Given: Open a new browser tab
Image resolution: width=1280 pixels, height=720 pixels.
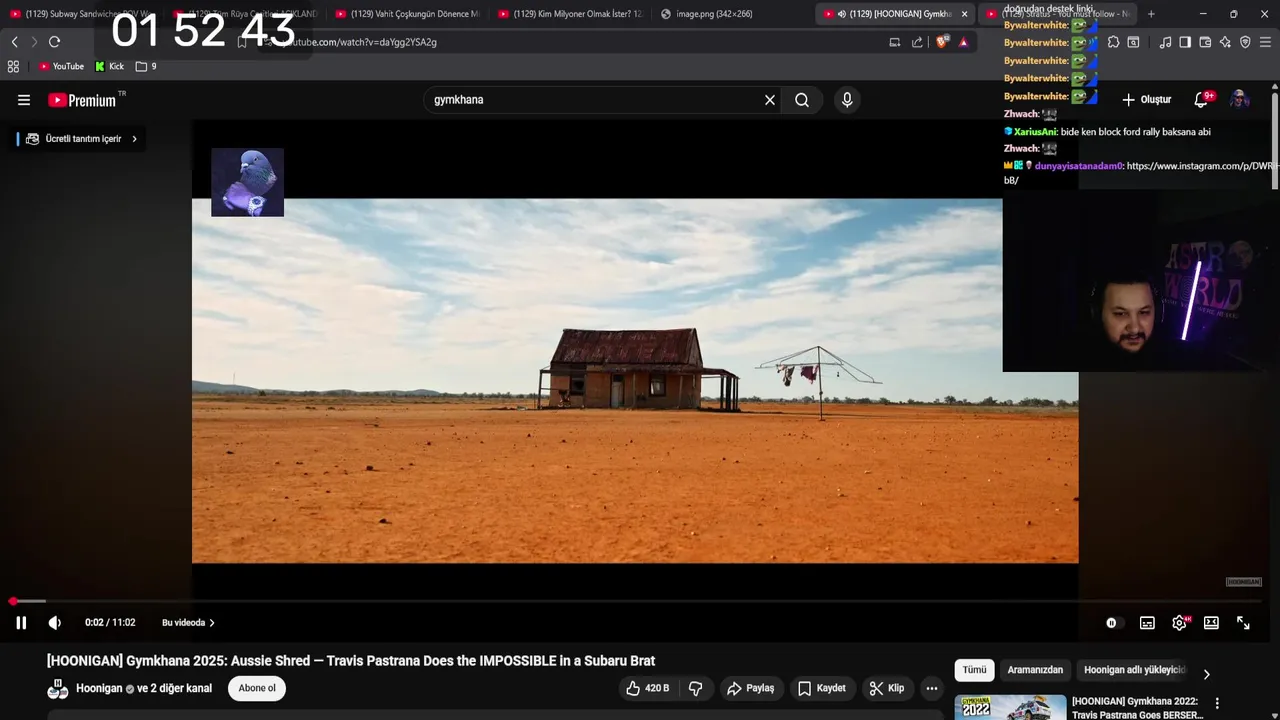Looking at the screenshot, I should click(1151, 14).
